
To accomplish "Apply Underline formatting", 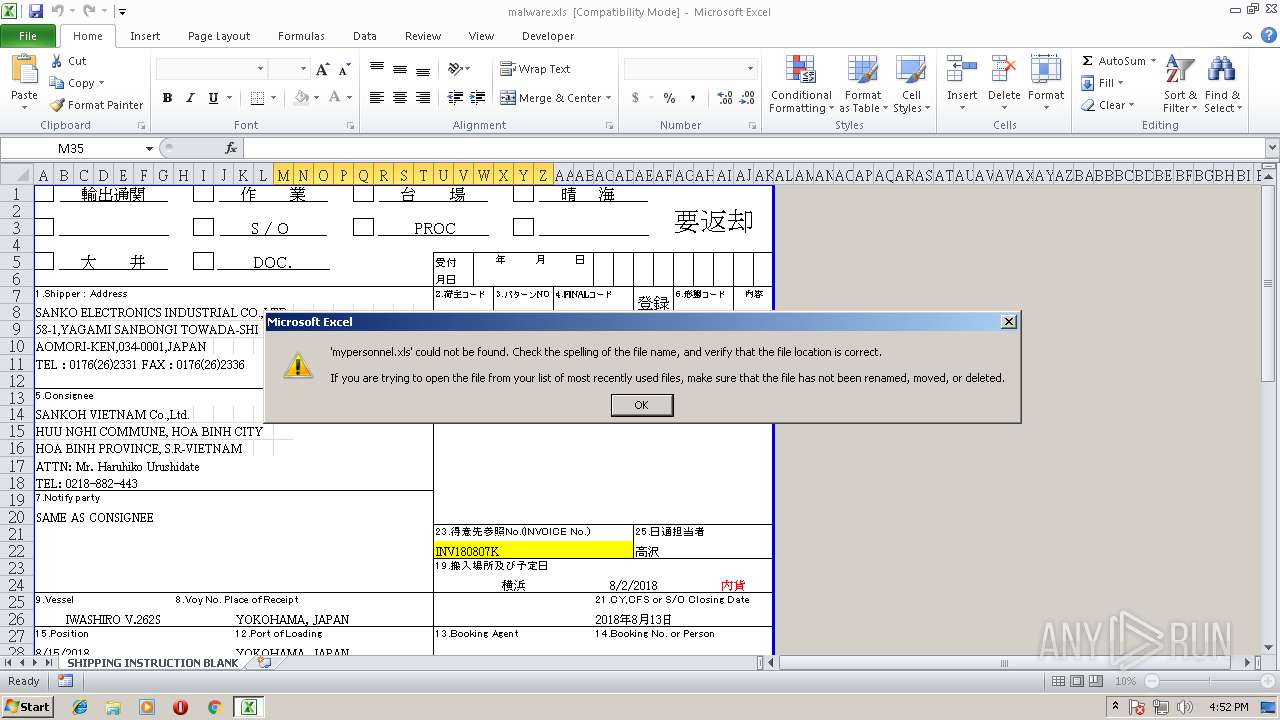I will click(x=213, y=98).
